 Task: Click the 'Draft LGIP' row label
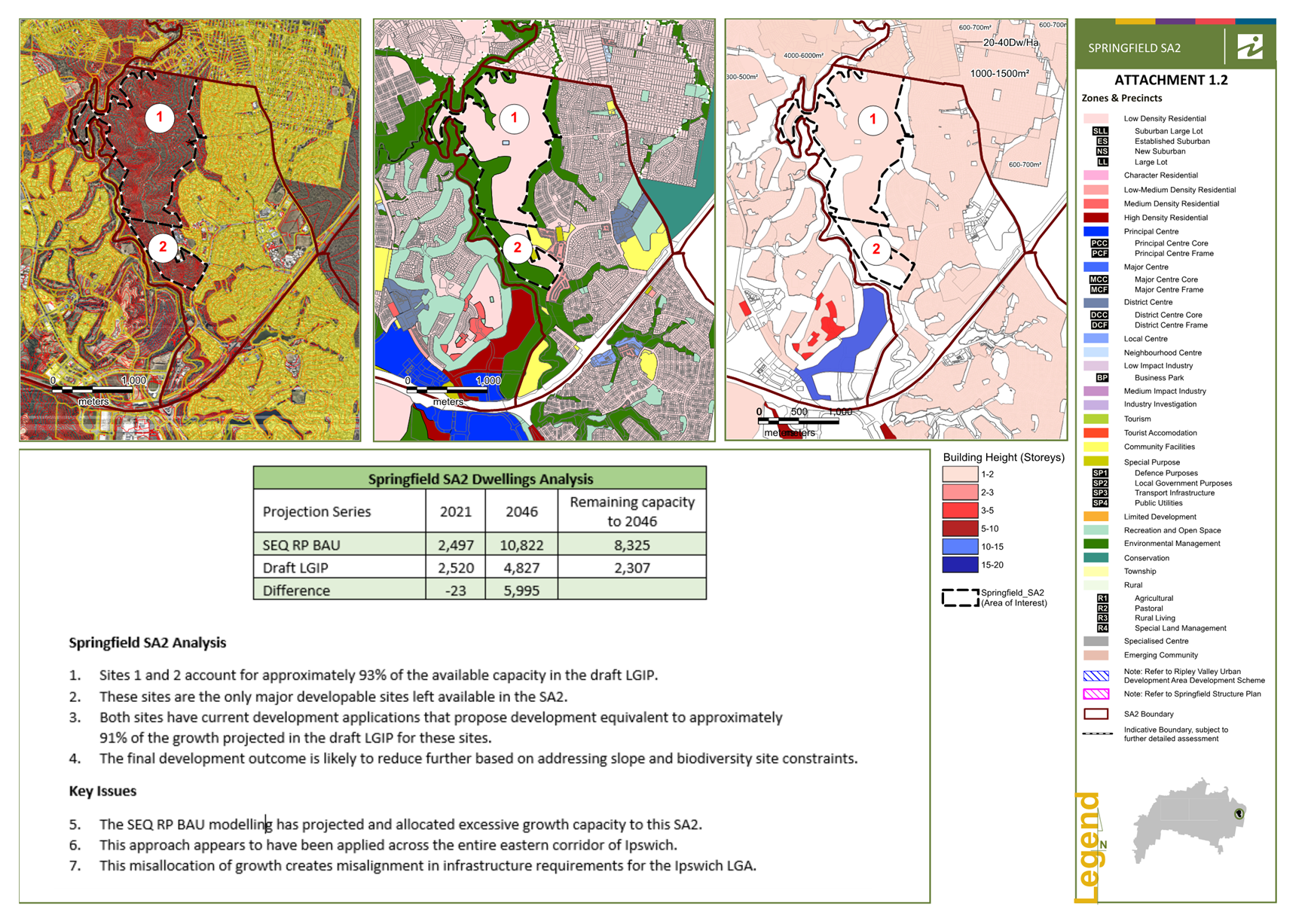click(x=295, y=568)
